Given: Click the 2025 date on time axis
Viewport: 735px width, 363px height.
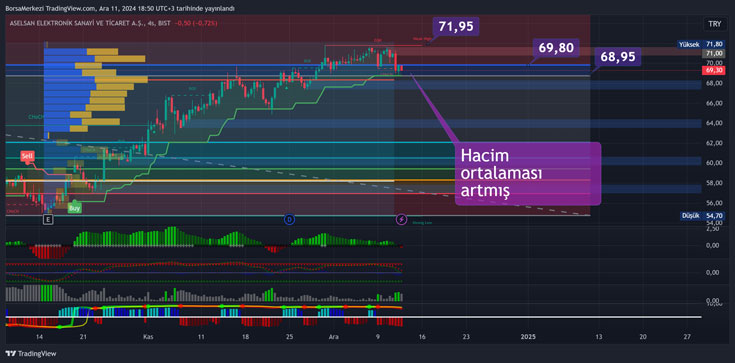Looking at the screenshot, I should (528, 337).
